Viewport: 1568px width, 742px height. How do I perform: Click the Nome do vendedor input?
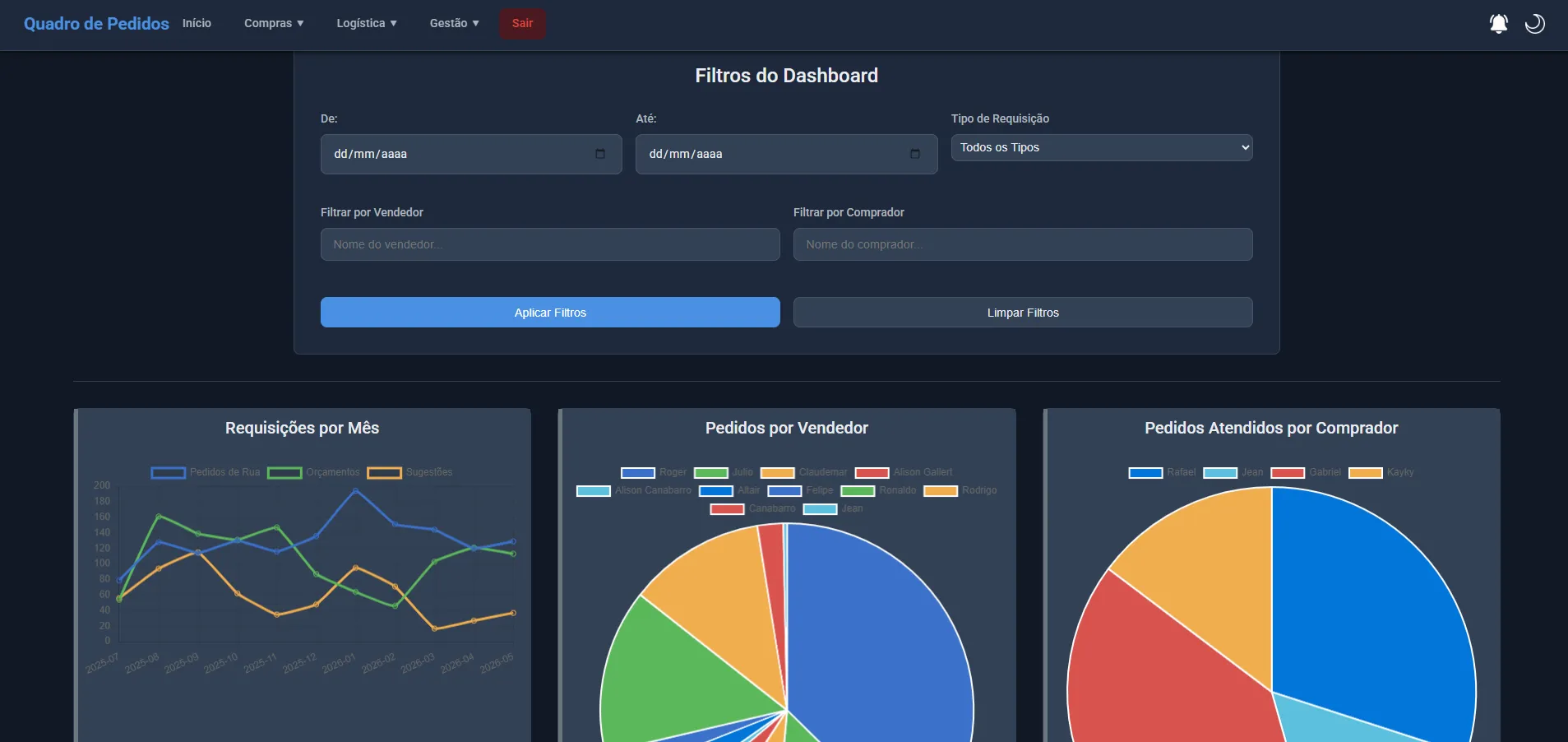550,244
